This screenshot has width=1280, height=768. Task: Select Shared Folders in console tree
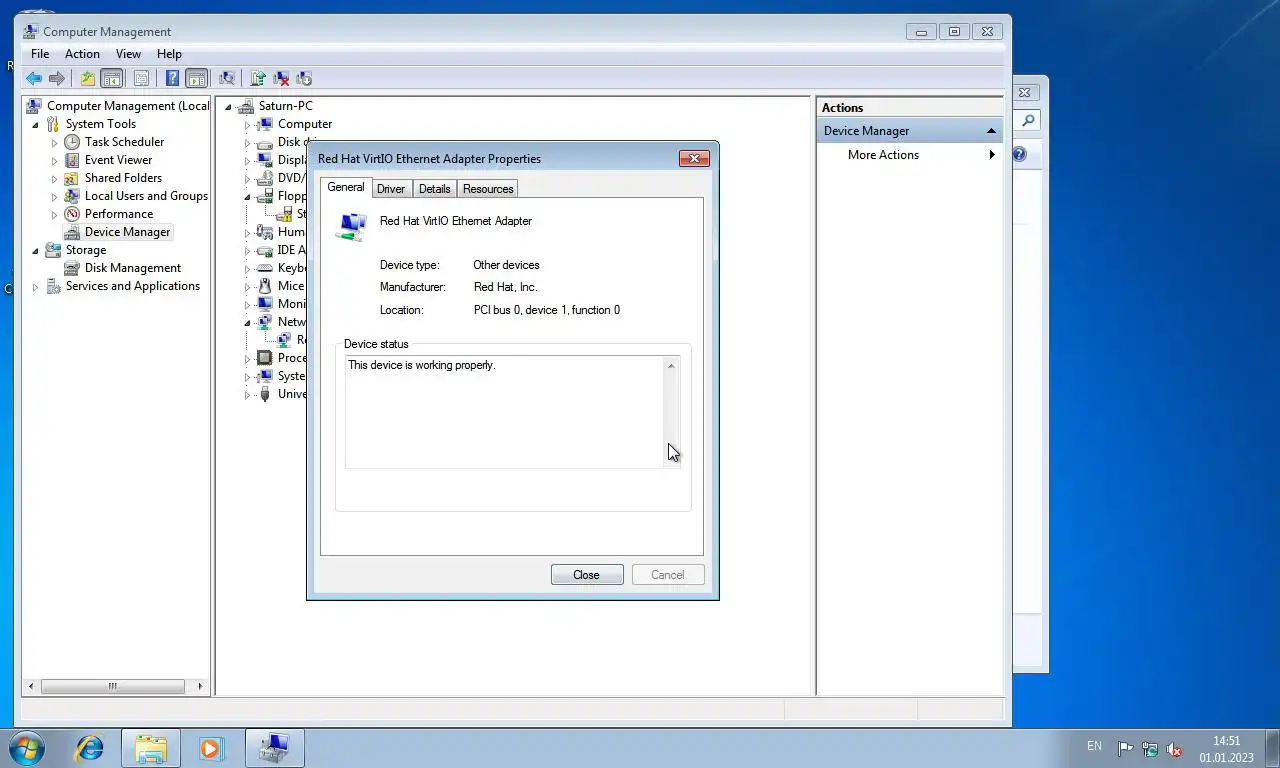coord(123,178)
